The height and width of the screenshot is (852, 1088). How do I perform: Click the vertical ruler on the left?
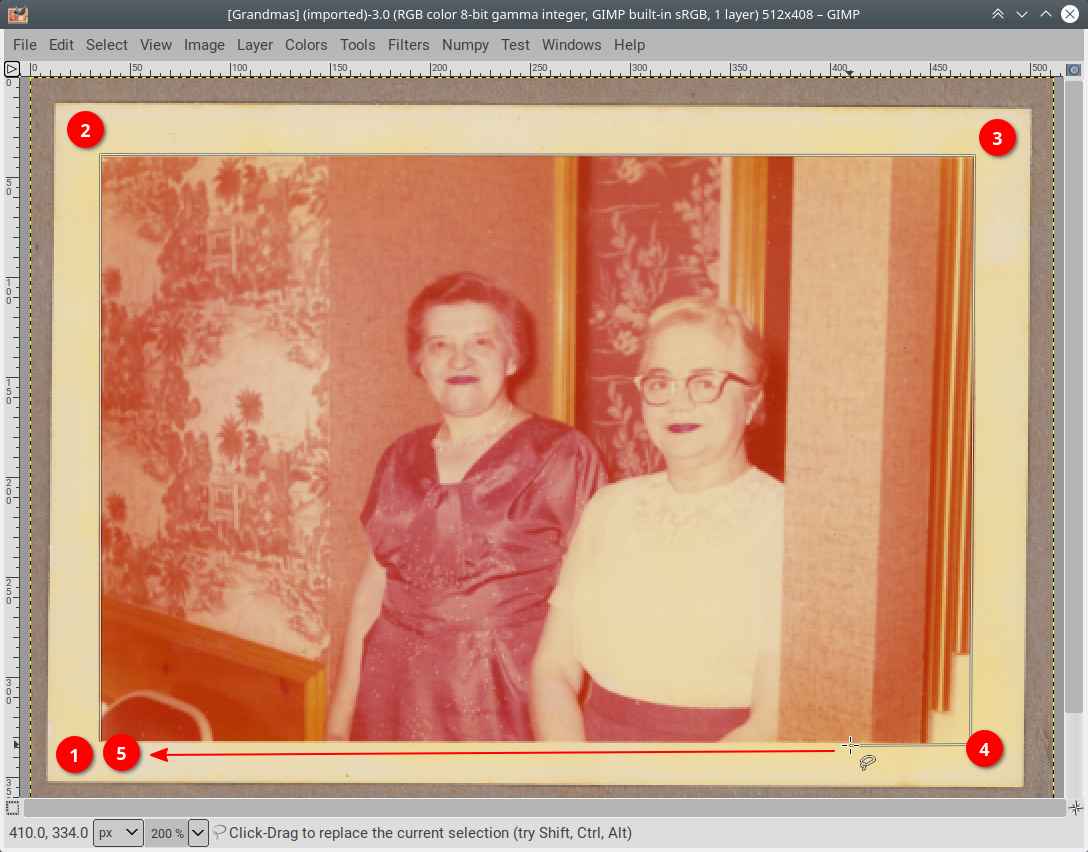[12, 437]
